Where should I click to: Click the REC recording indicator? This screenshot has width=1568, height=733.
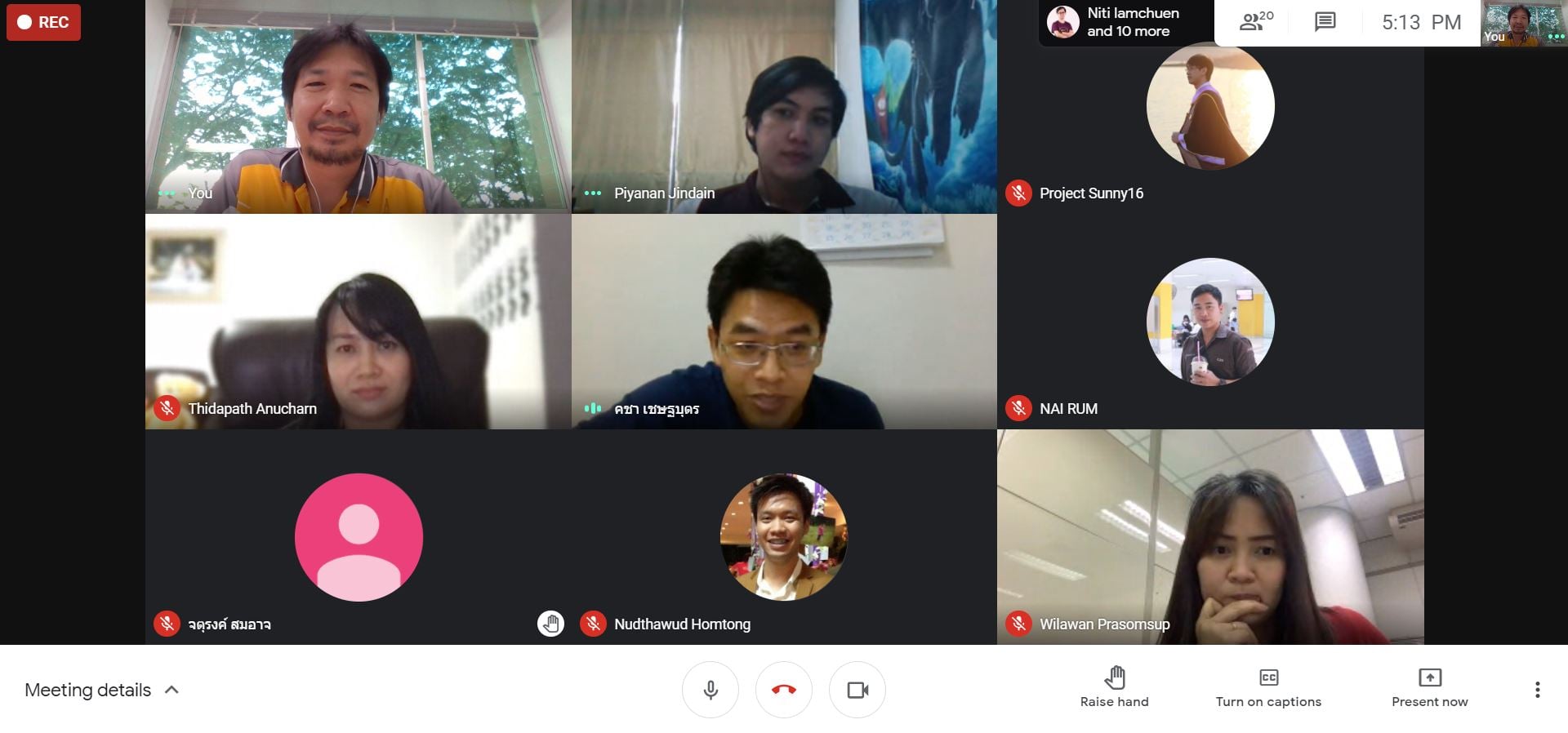[x=43, y=22]
